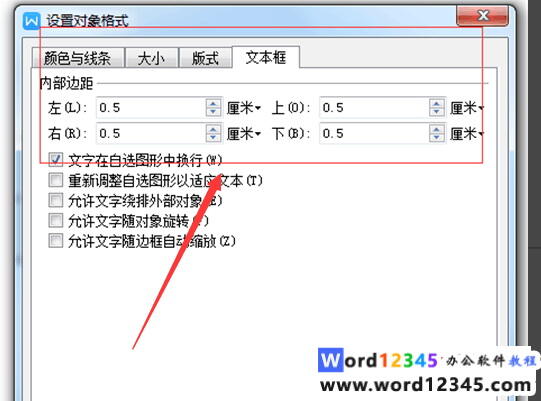Decrease the 左(L) margin with down arrow
541x401 pixels.
point(213,112)
